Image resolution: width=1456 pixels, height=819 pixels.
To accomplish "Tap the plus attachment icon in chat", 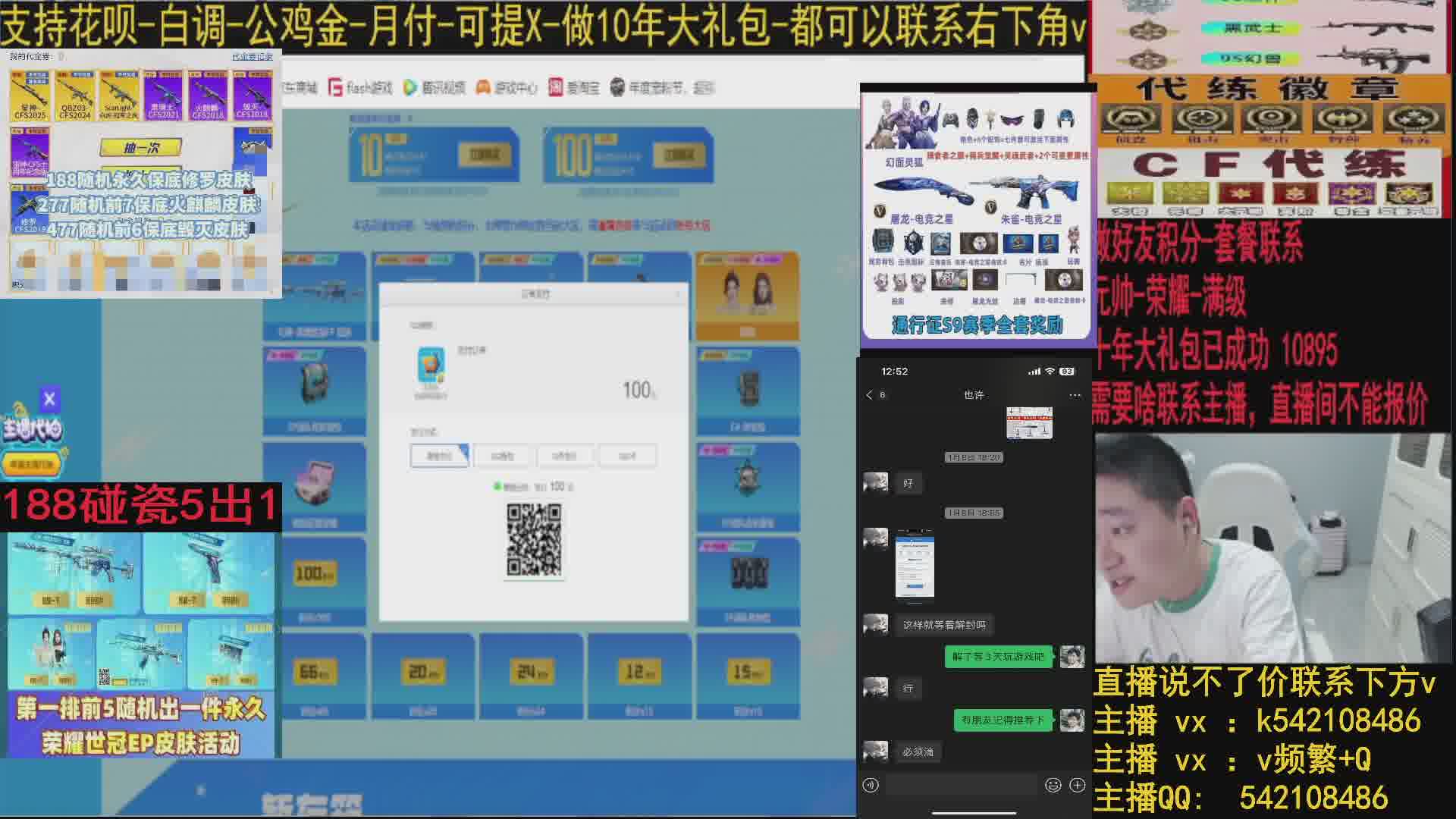I will pyautogui.click(x=1077, y=785).
